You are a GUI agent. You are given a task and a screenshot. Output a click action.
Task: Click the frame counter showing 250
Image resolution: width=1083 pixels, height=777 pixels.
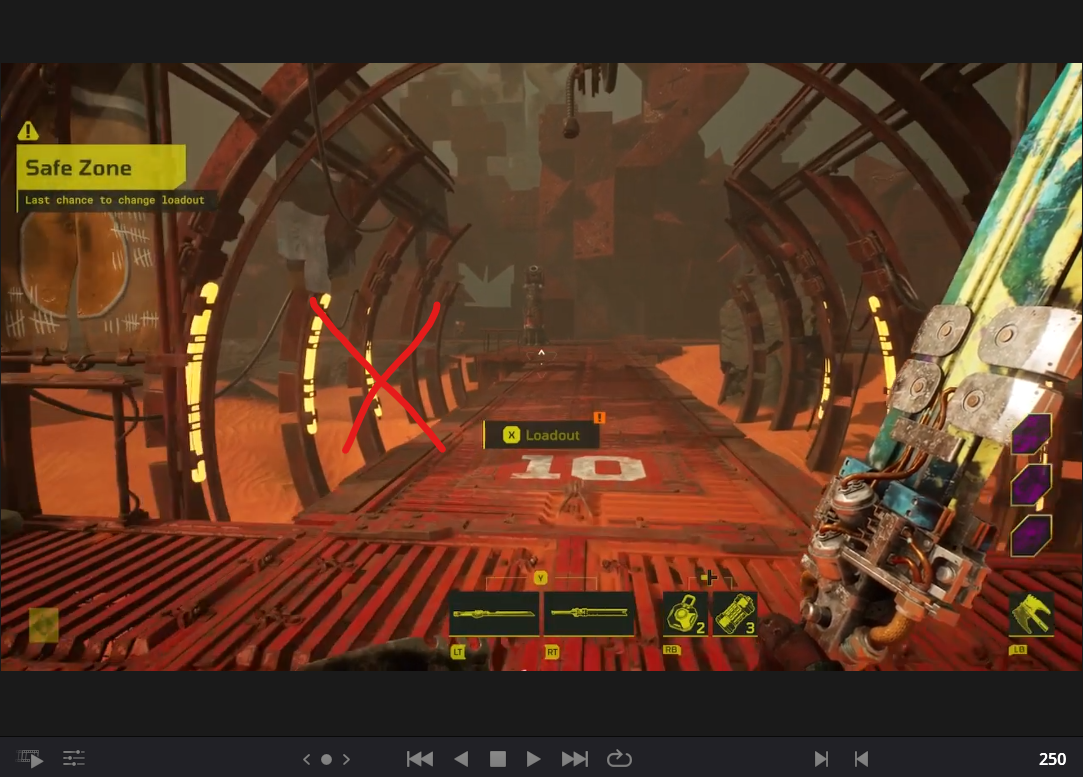(1052, 759)
